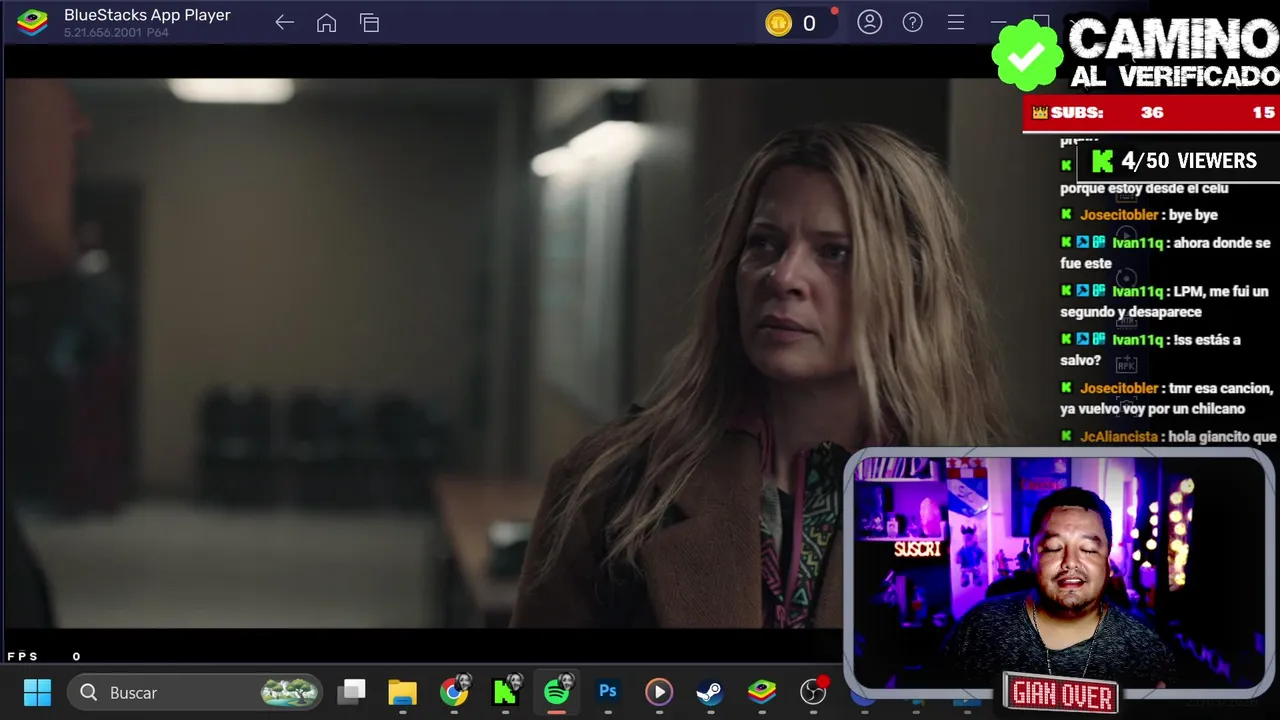Click Ivan11q's 'LPM, me fui un segundo' message
The width and height of the screenshot is (1280, 720).
click(1164, 301)
